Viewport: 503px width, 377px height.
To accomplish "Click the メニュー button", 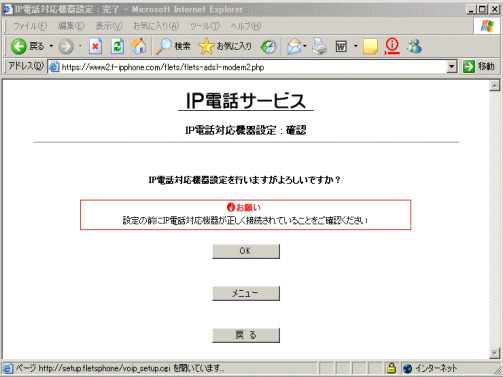I will [246, 293].
